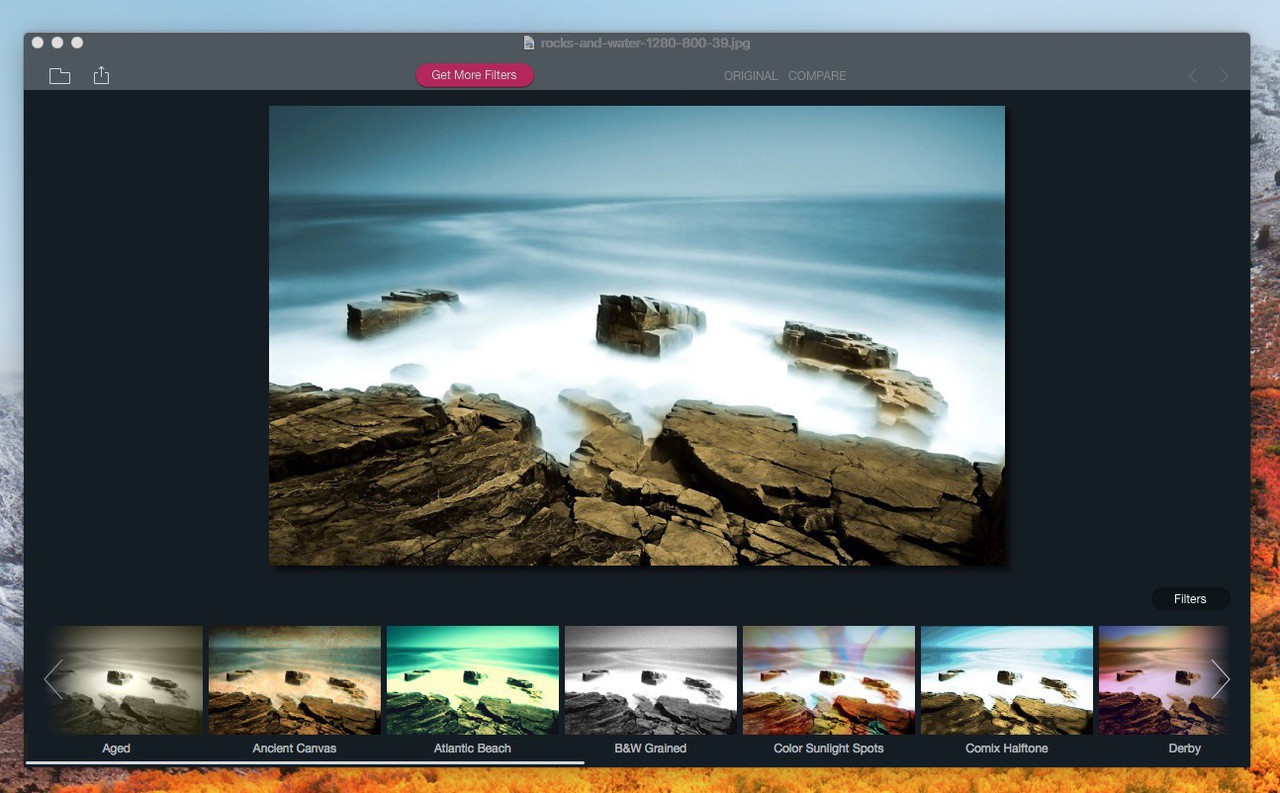
Task: Show the ORIGINAL image view
Action: click(750, 76)
